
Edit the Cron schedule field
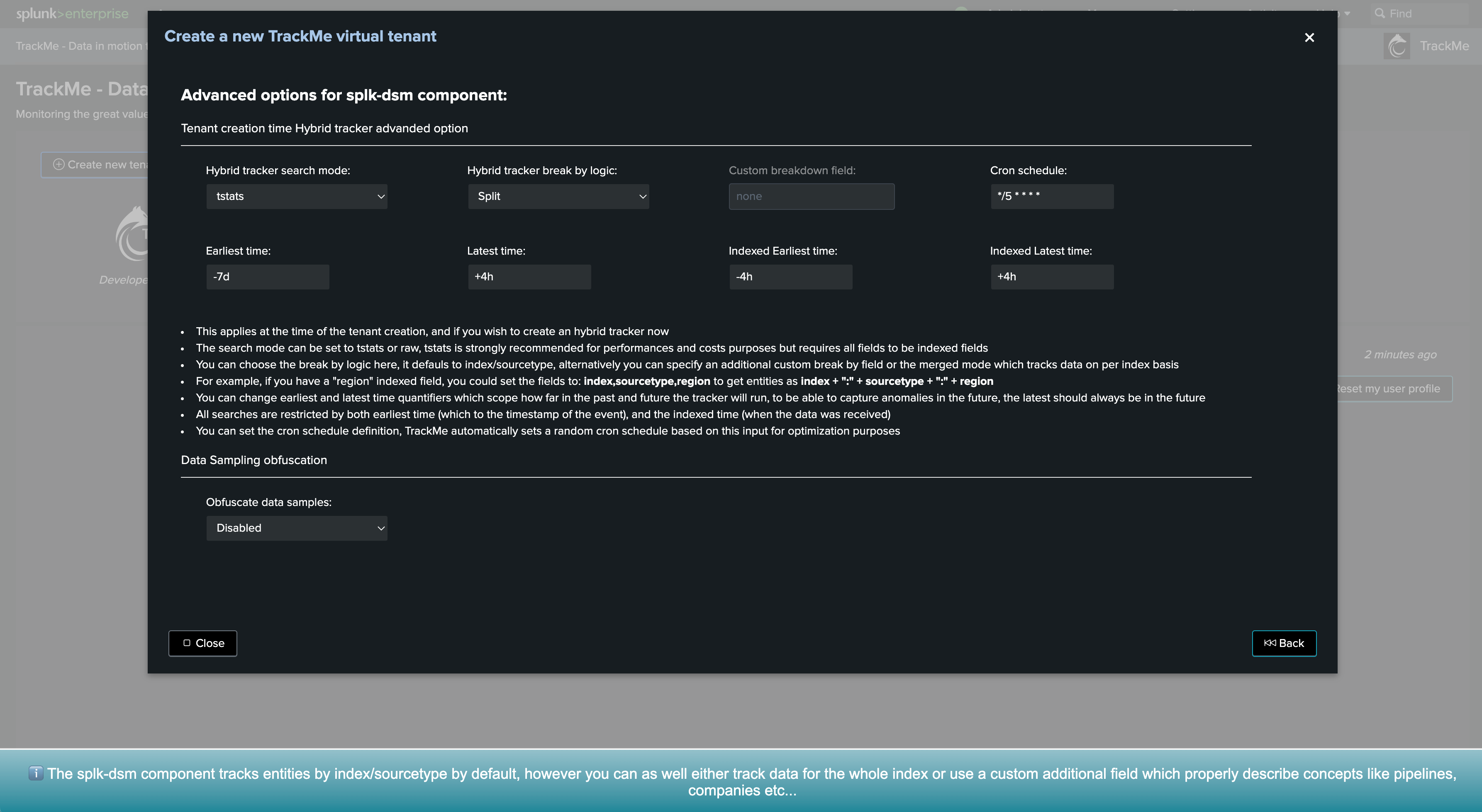[1052, 197]
